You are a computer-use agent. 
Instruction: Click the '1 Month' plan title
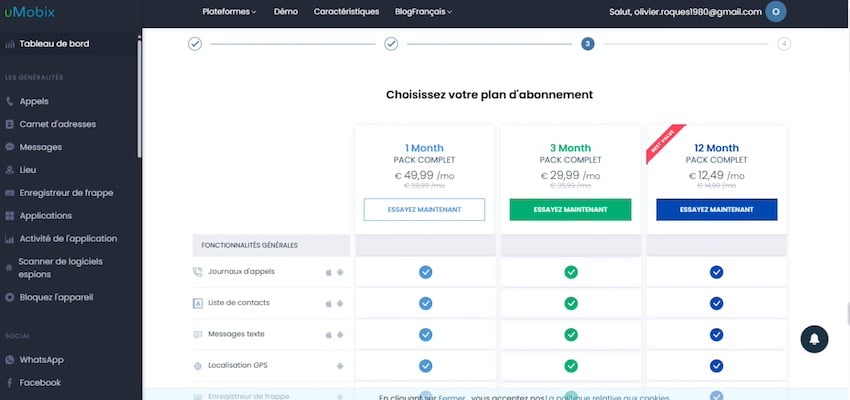424,148
